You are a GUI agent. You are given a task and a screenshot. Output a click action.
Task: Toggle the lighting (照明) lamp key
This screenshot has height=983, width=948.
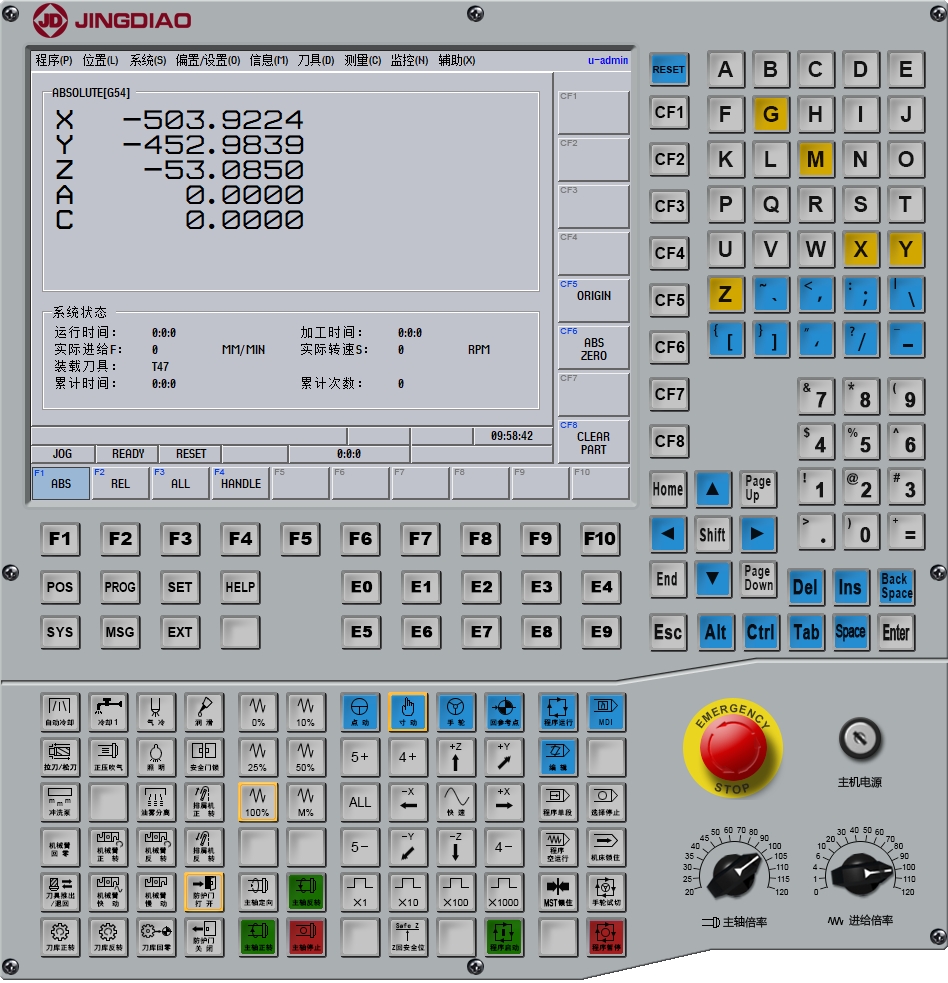pyautogui.click(x=155, y=757)
